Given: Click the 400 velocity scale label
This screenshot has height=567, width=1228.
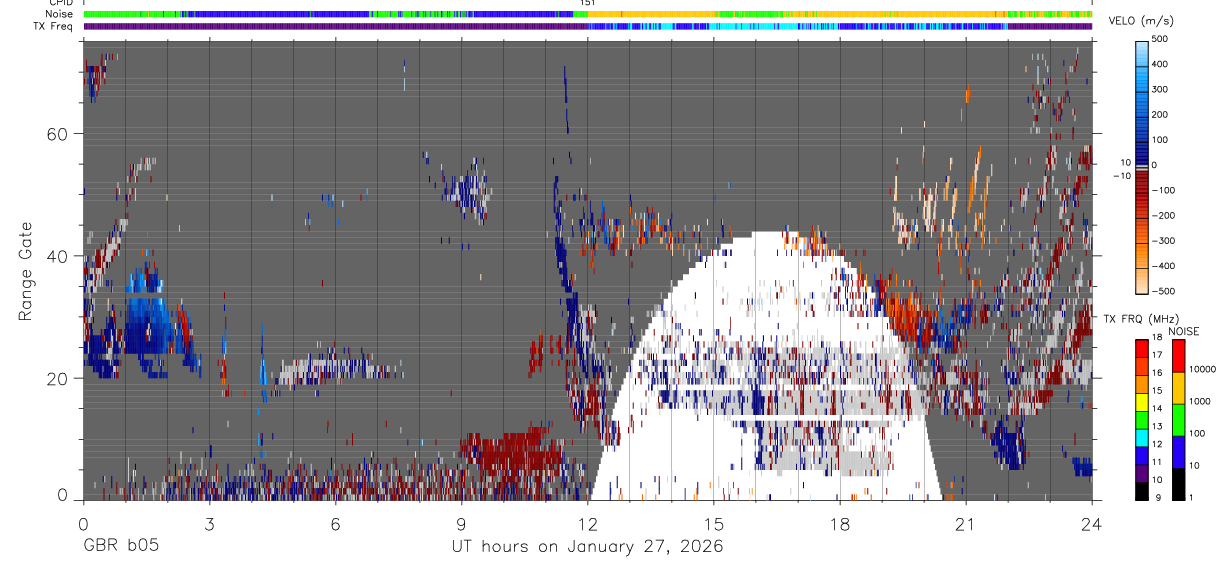Looking at the screenshot, I should [1159, 64].
